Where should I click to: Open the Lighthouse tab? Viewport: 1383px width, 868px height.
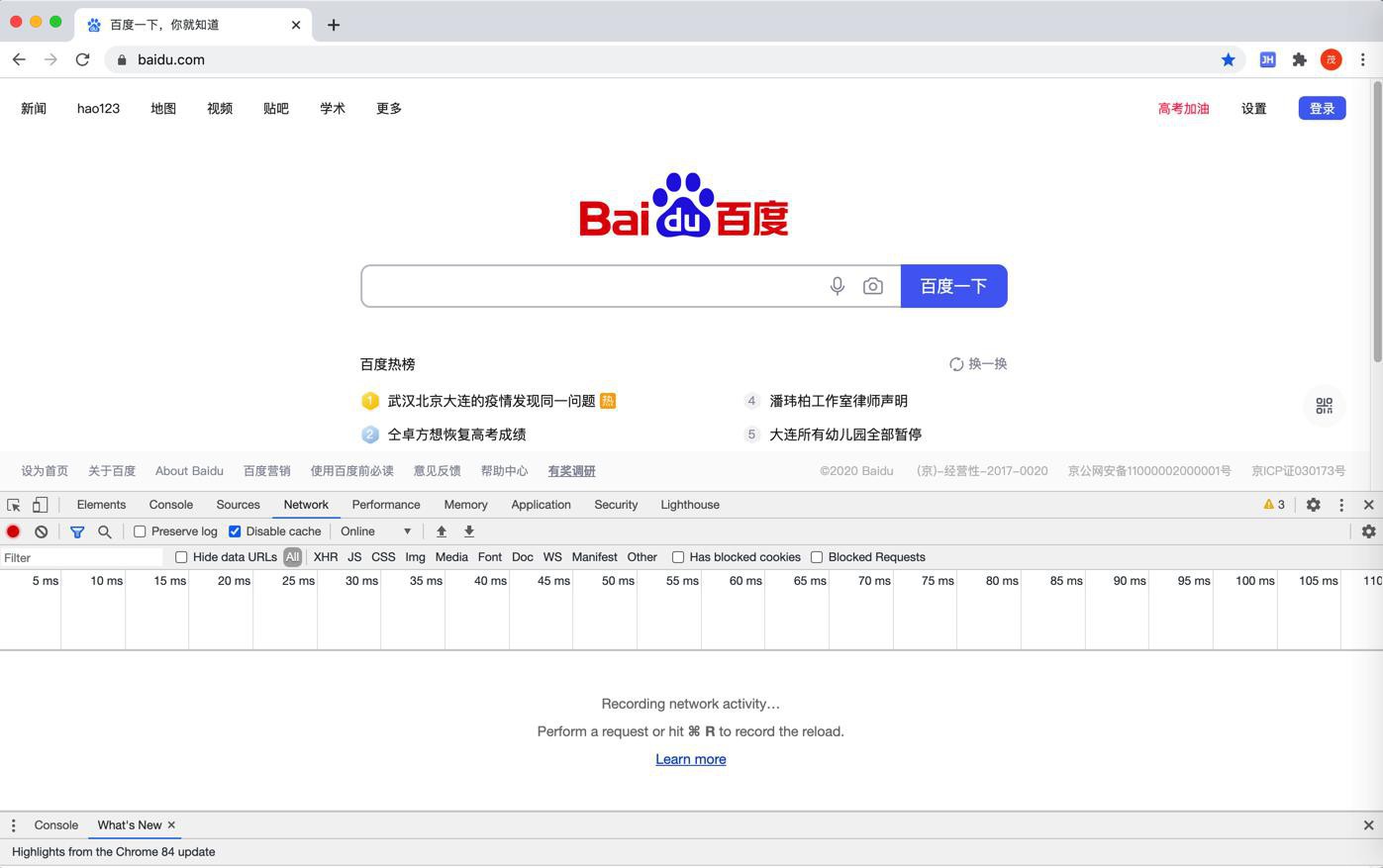[690, 505]
